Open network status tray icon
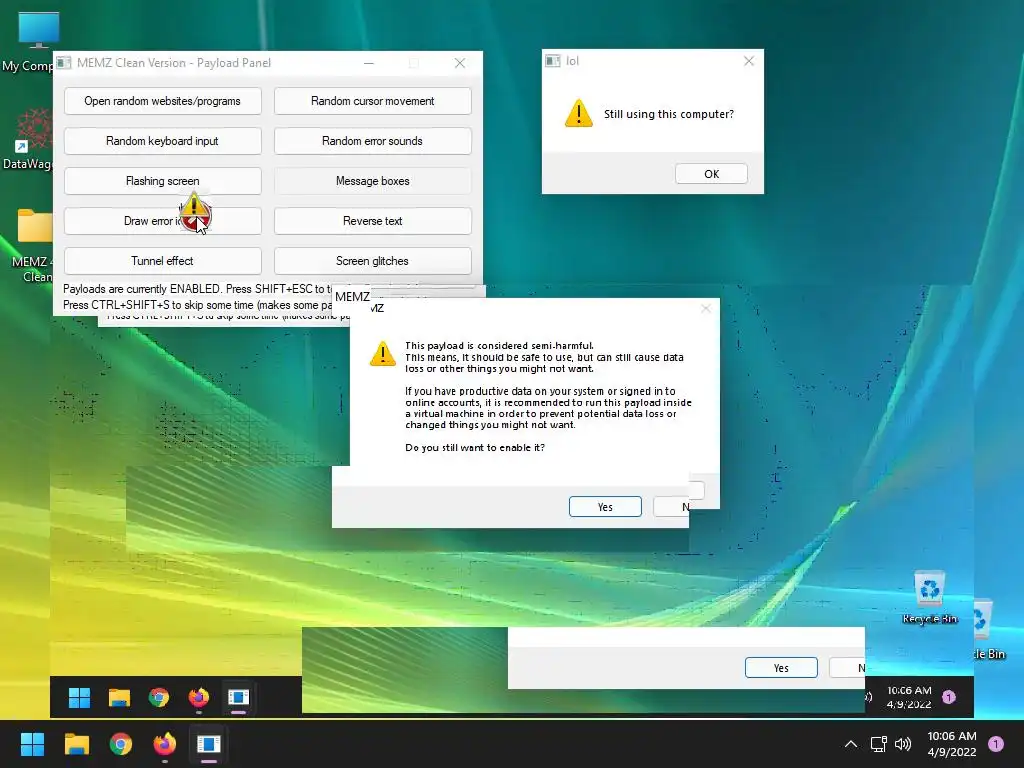Screen dimensions: 1024x768 878,744
